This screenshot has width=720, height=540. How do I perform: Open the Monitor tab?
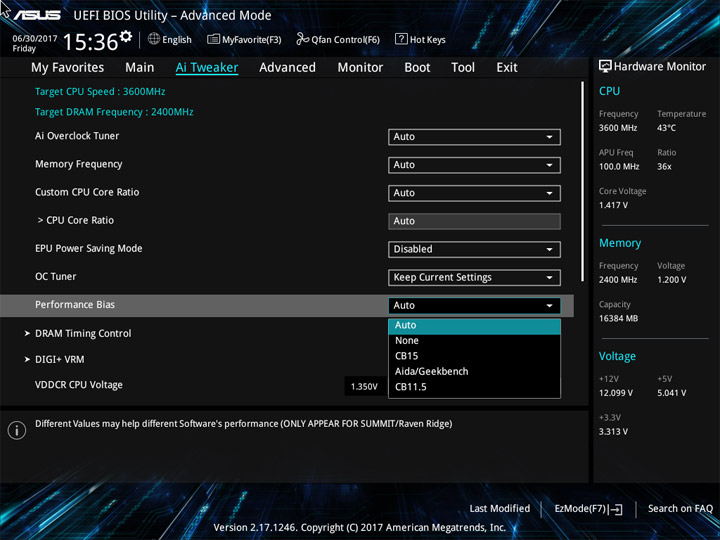360,68
